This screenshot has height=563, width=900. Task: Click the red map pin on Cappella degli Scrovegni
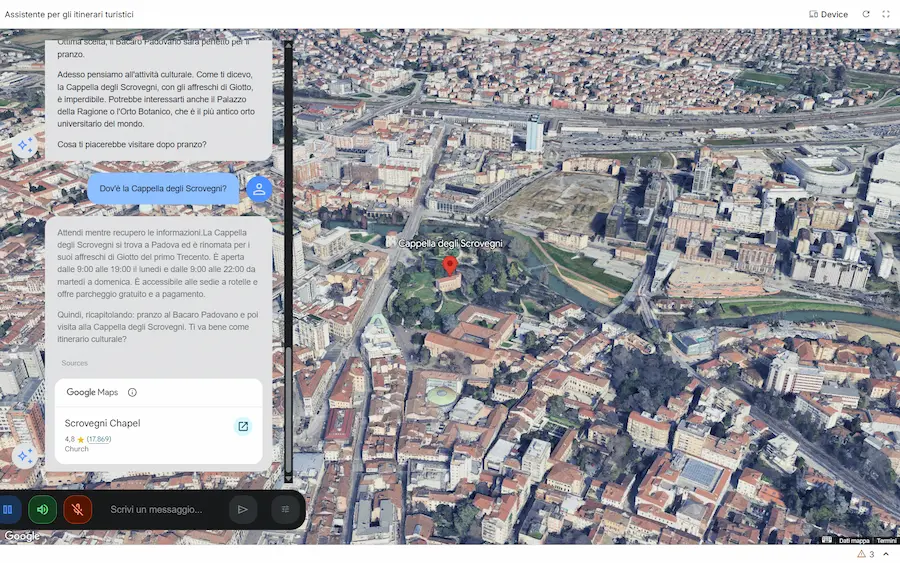[450, 265]
